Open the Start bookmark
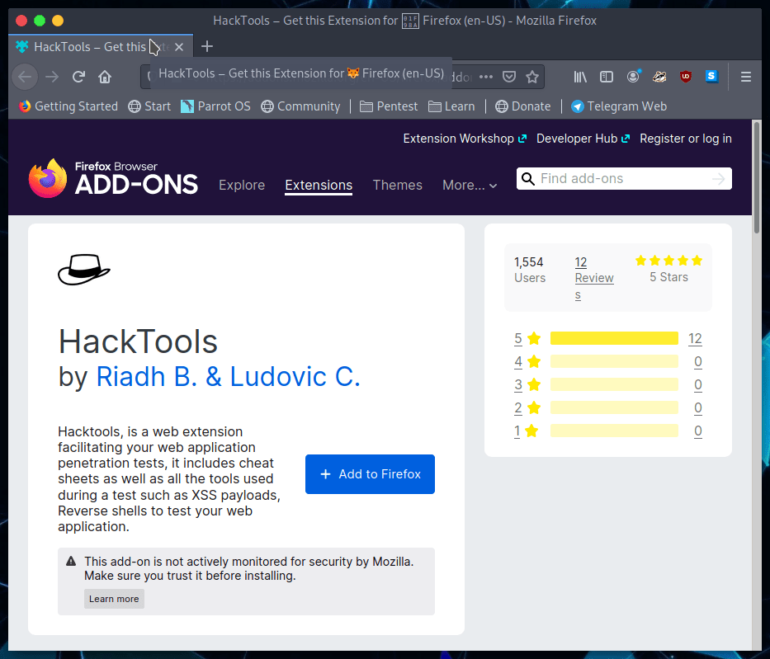The height and width of the screenshot is (659, 770). [149, 107]
